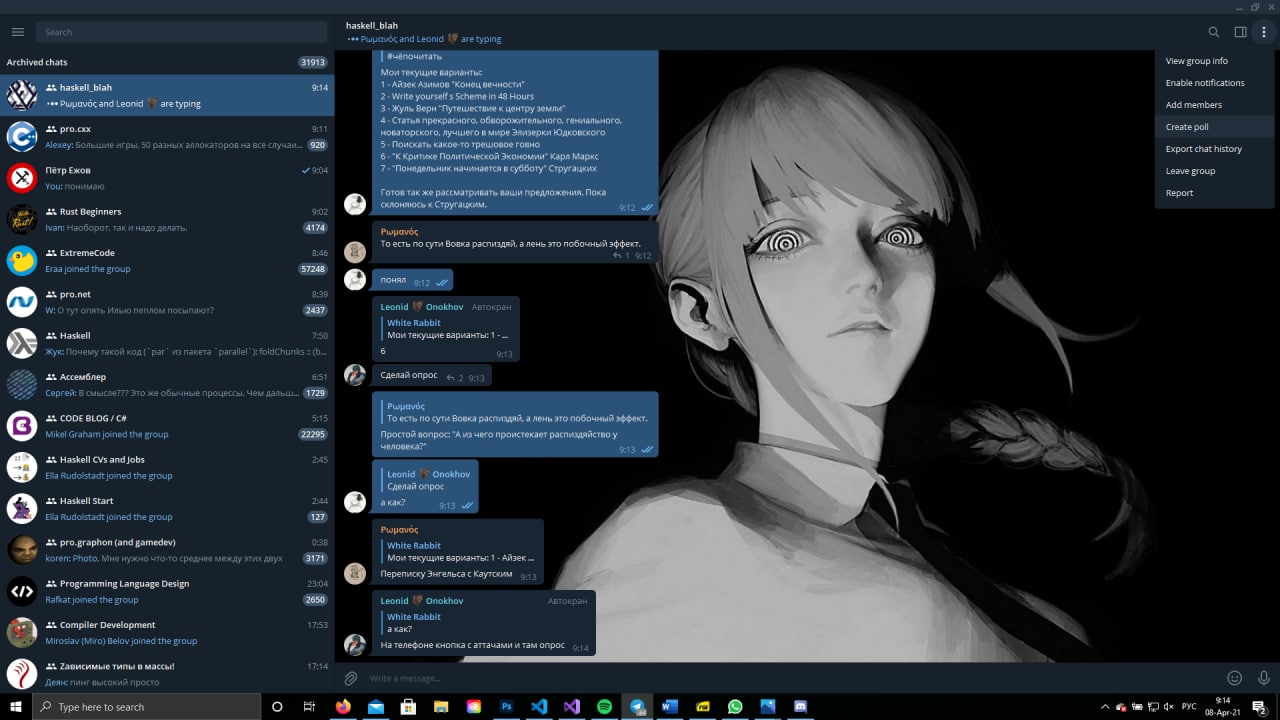Select View group info
Viewport: 1280px width, 720px height.
(1214, 61)
